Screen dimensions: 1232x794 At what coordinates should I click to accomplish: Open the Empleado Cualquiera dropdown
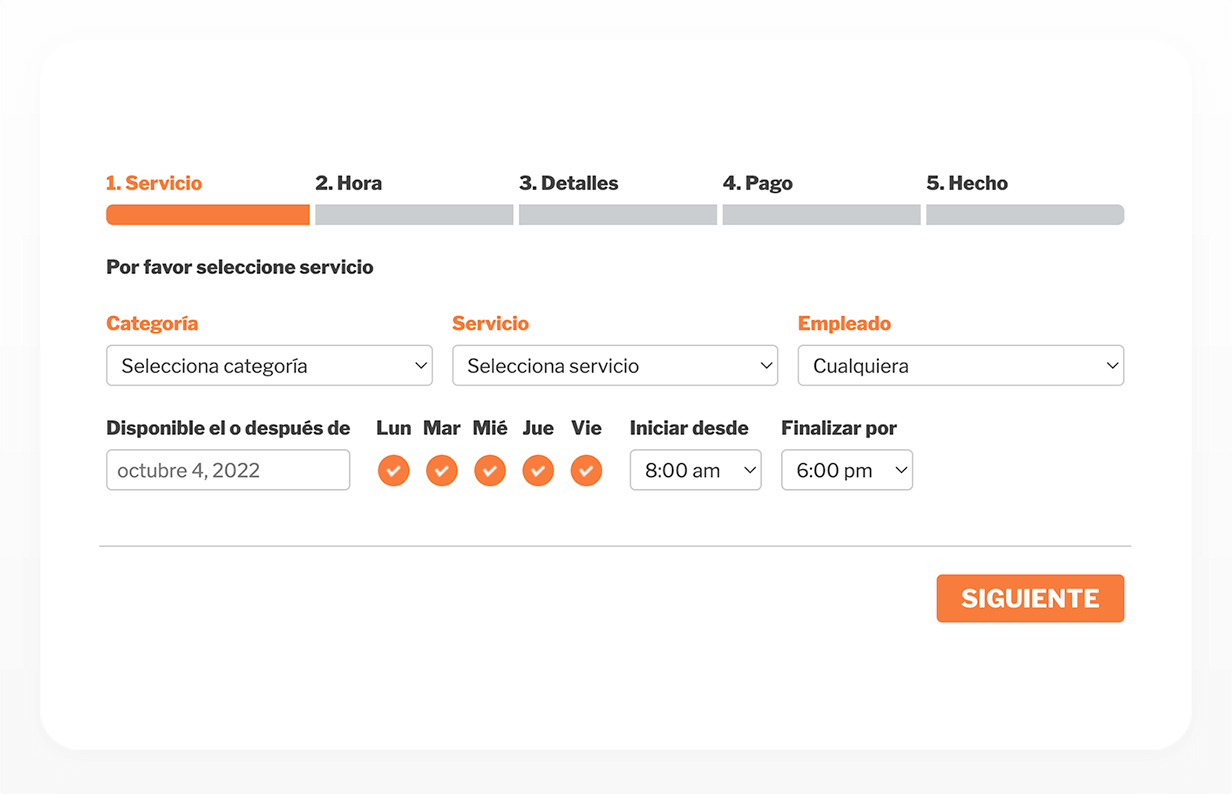click(x=961, y=366)
